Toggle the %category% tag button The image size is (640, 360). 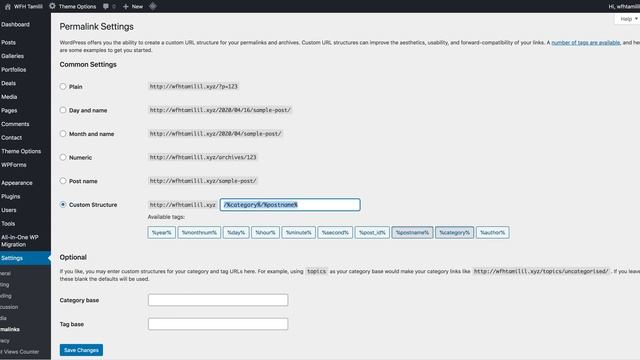pos(454,232)
